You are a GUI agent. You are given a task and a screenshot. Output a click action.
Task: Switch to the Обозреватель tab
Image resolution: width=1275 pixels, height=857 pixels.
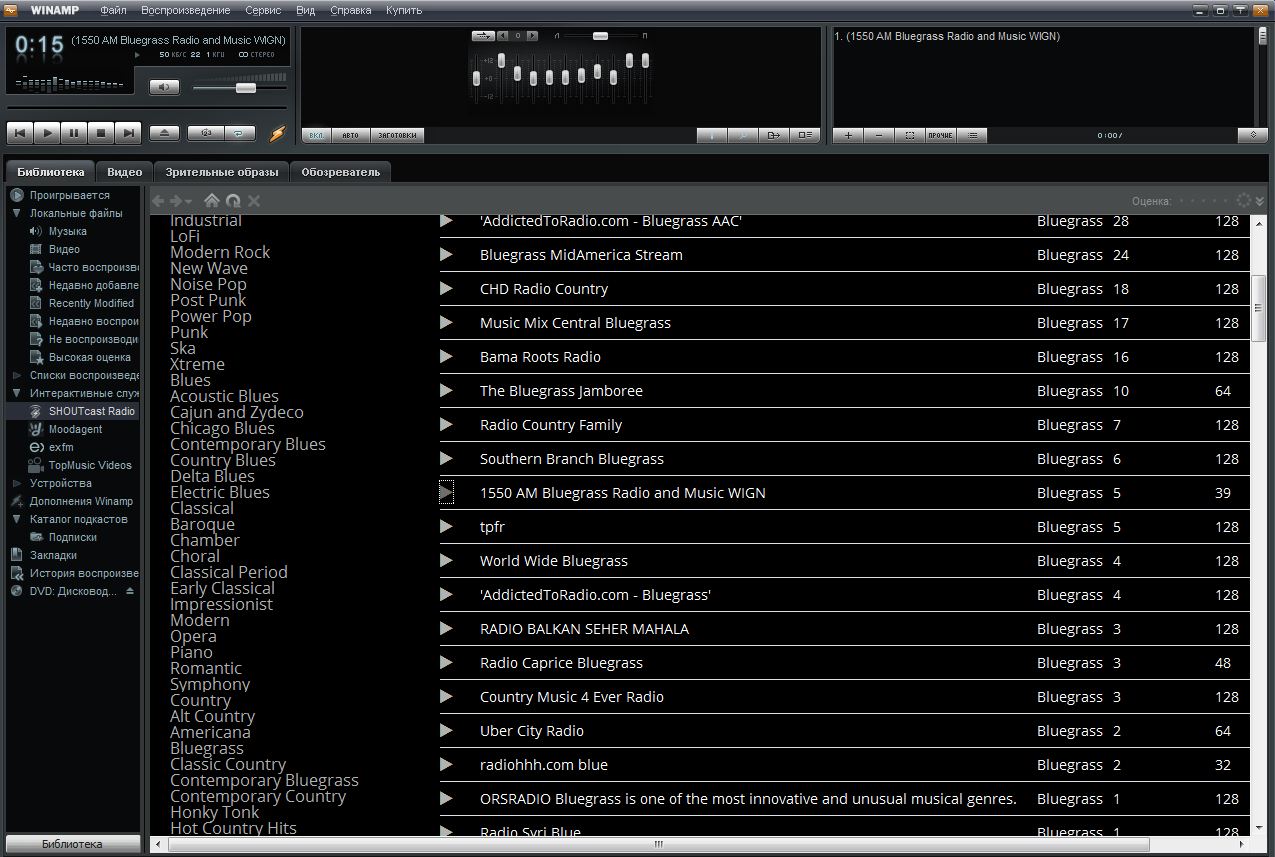tap(341, 172)
